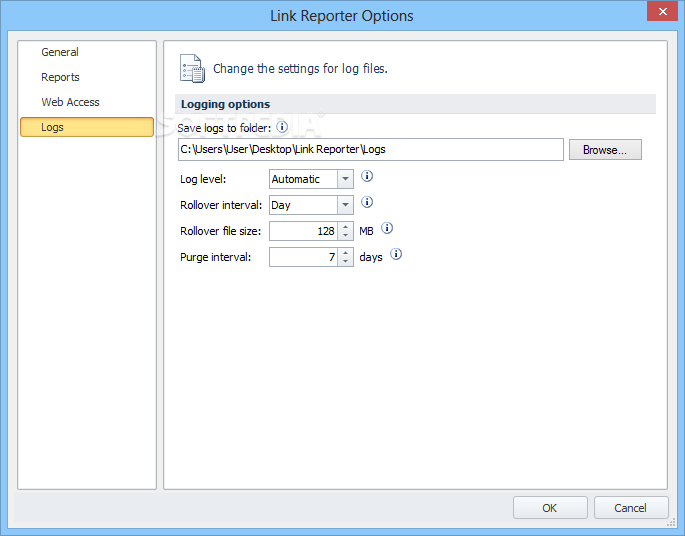Viewport: 685px width, 536px height.
Task: Open the Web Access options page
Action: pyautogui.click(x=87, y=102)
